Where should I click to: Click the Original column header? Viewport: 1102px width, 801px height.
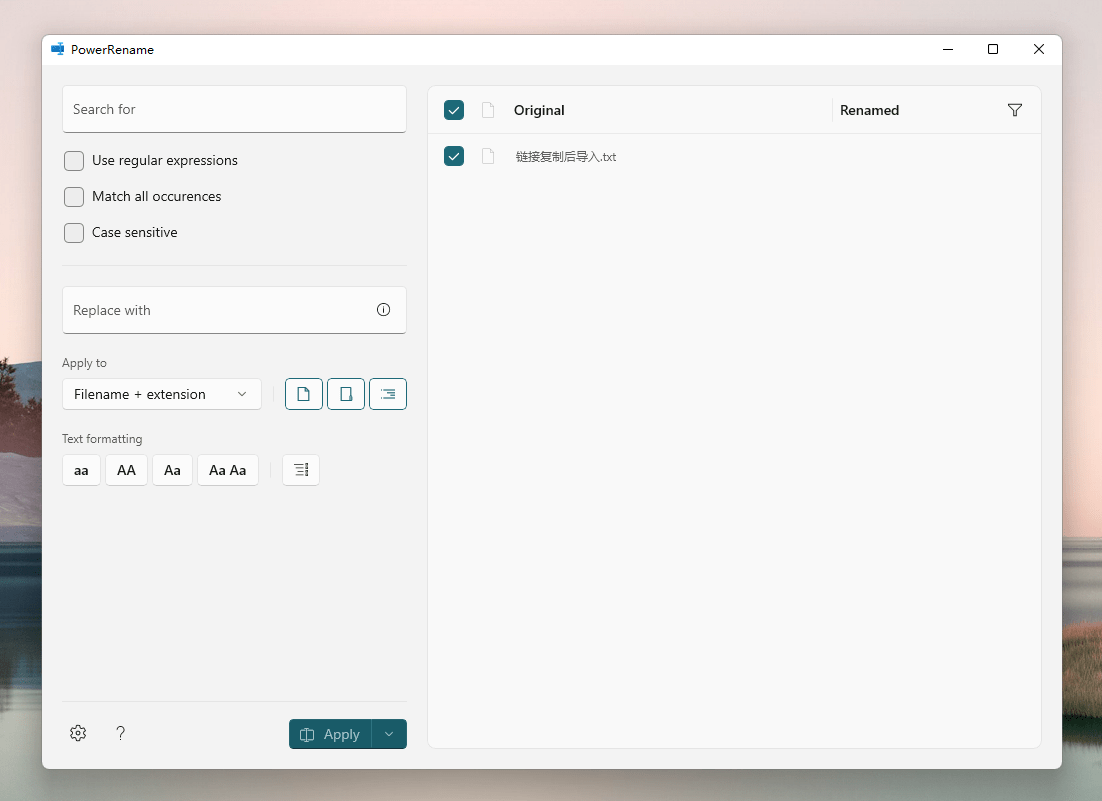pos(539,110)
